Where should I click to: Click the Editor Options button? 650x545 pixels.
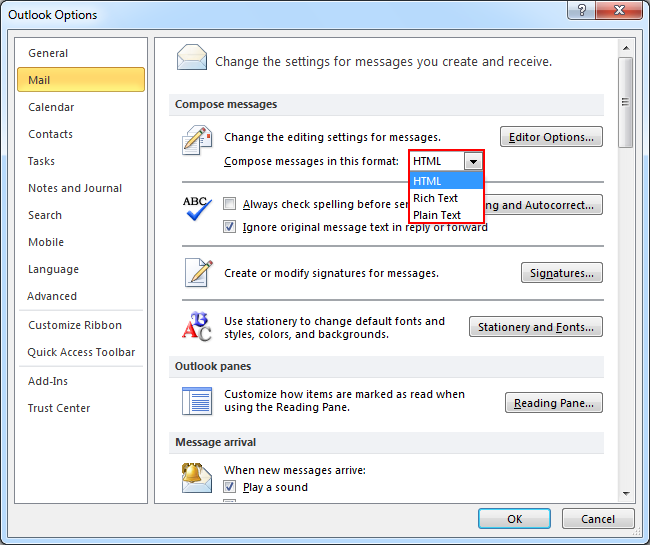[x=551, y=137]
